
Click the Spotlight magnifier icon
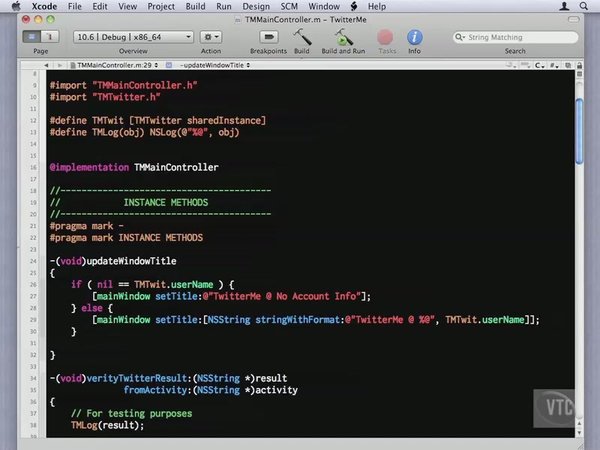584,6
